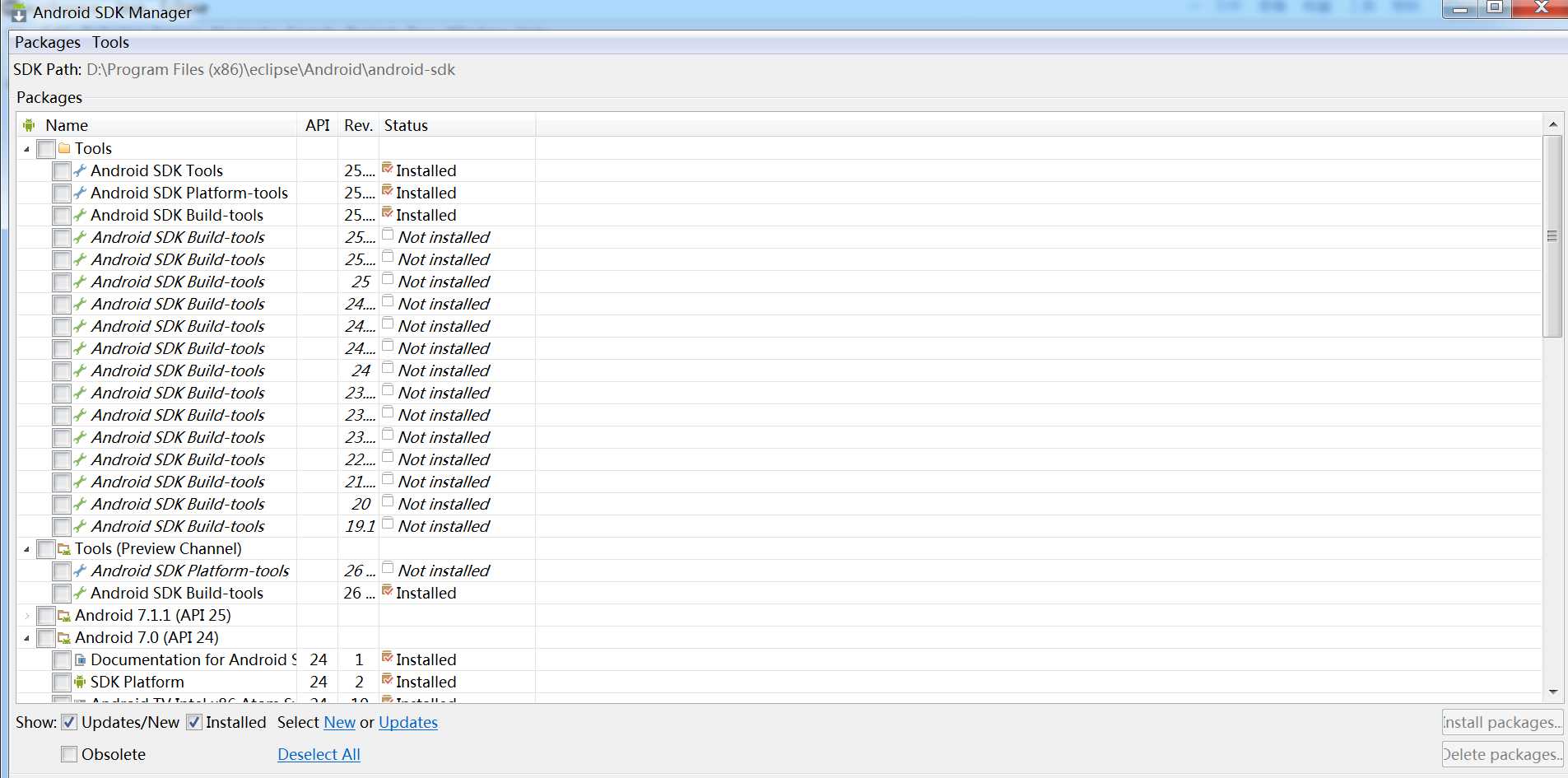Viewport: 1568px width, 778px height.
Task: Click the Build-tools icon in the revision 21 row
Action: point(80,482)
